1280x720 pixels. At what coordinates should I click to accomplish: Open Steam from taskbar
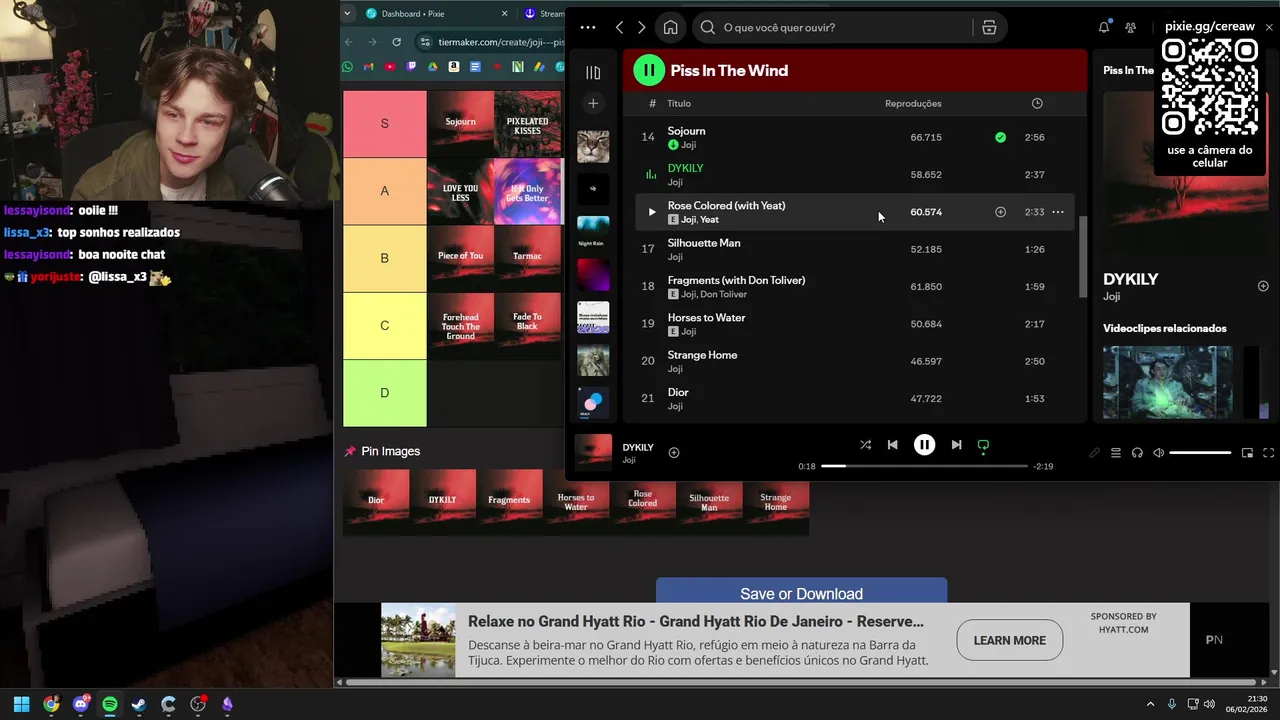coord(139,704)
